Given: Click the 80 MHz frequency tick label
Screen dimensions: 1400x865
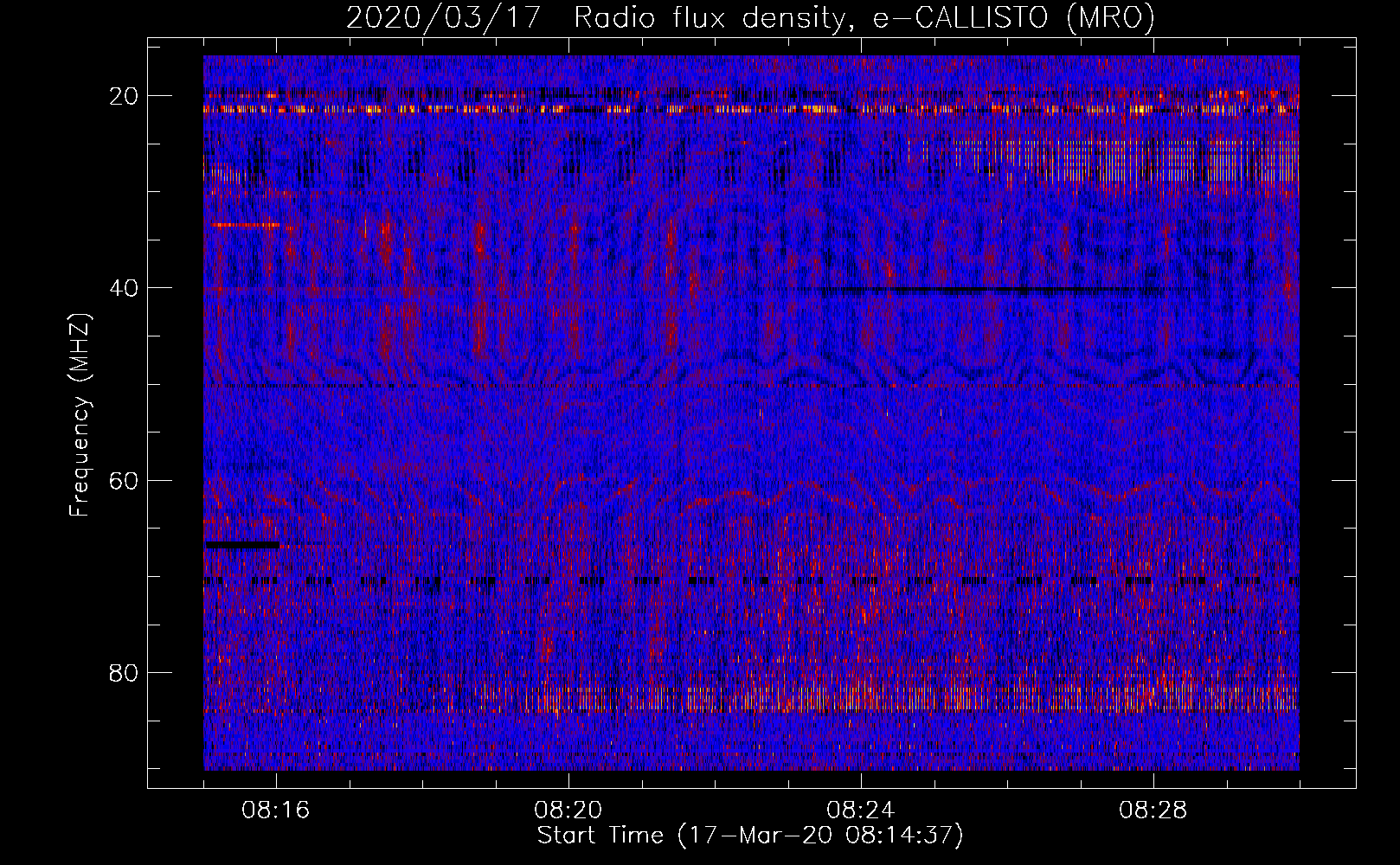Looking at the screenshot, I should click(x=124, y=672).
